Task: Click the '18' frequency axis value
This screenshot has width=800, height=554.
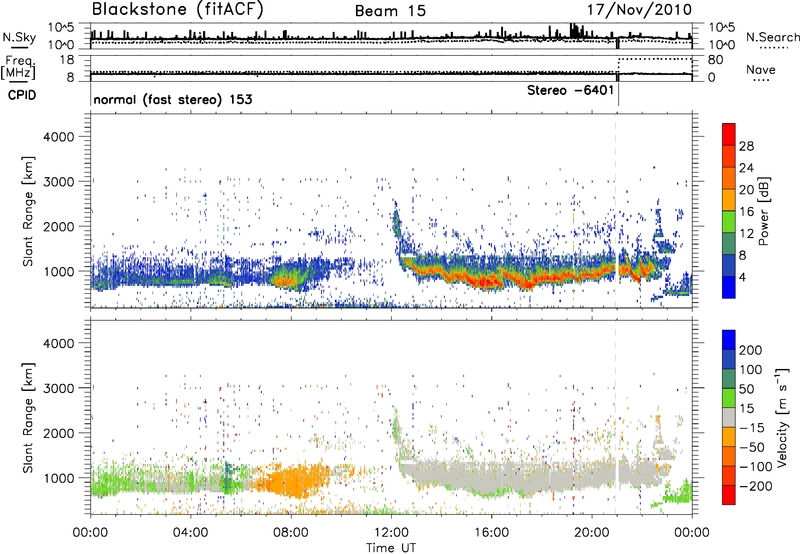Action: pos(67,60)
